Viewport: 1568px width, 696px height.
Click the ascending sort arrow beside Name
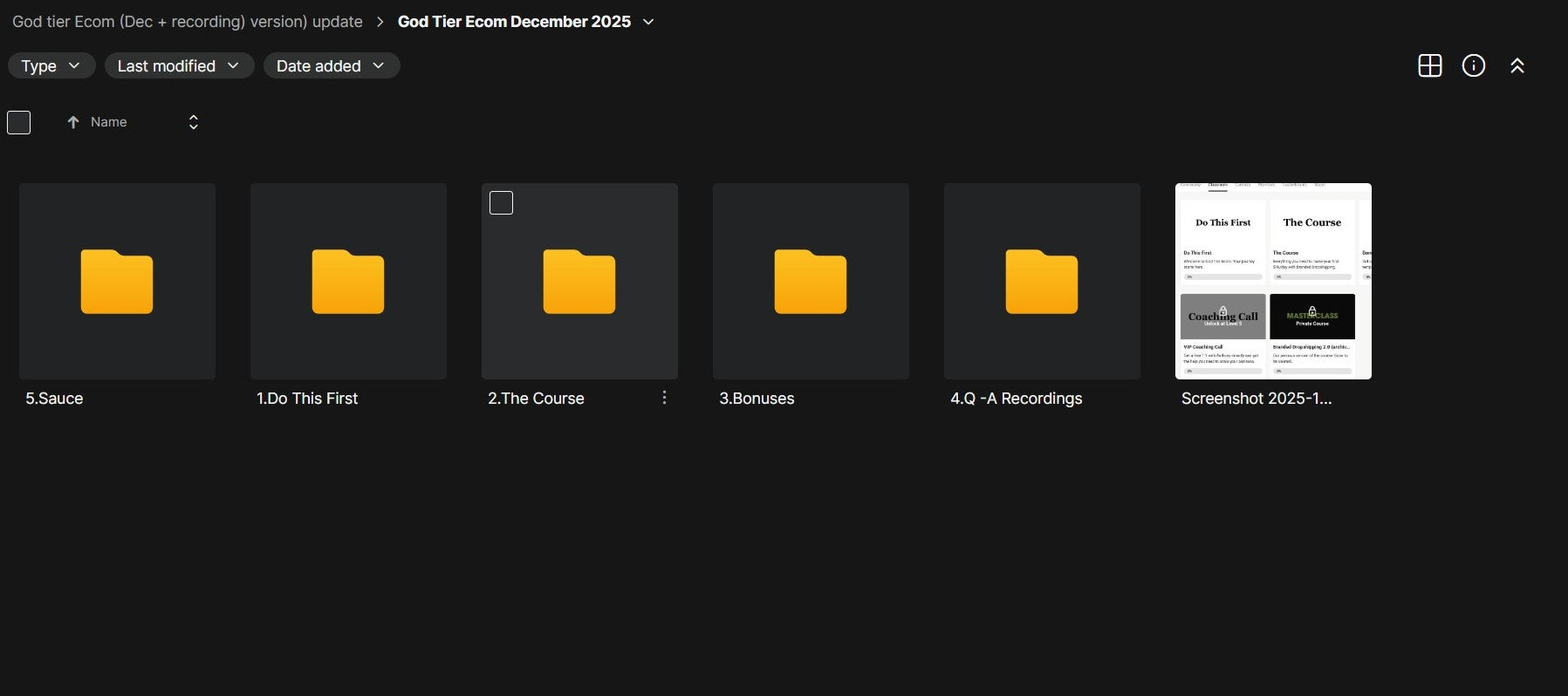pos(73,122)
